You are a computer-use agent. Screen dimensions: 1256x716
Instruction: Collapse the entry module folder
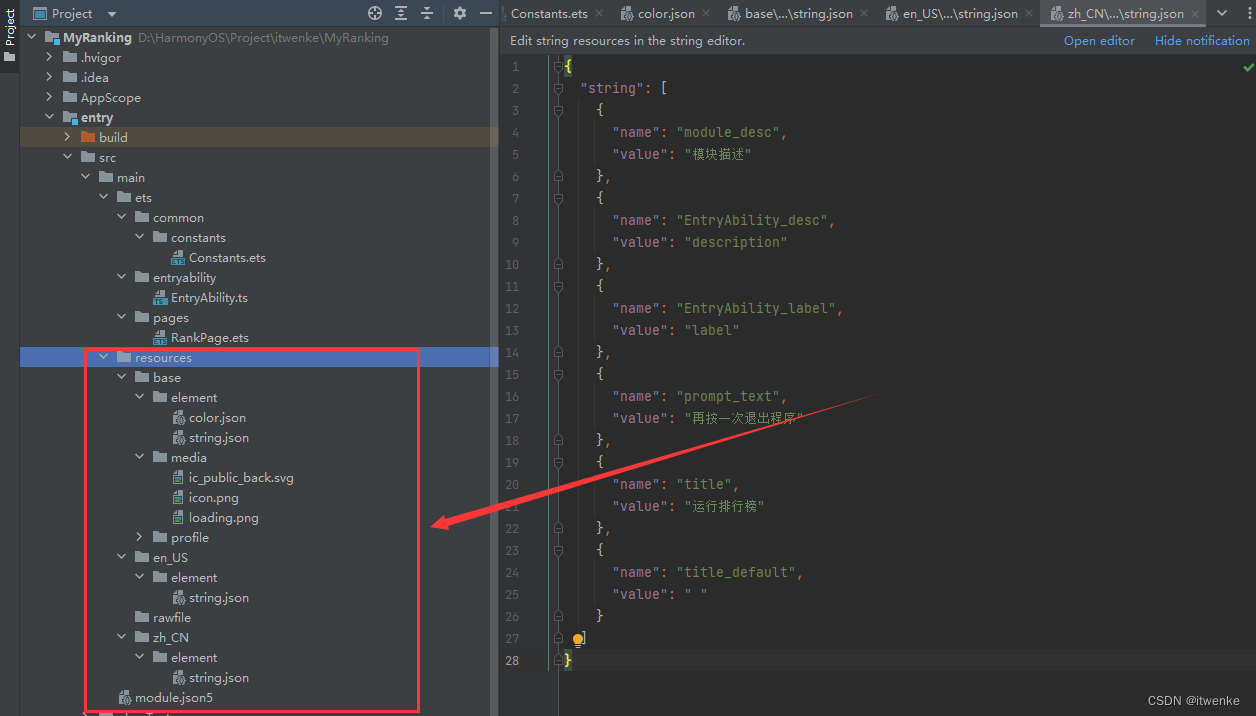pyautogui.click(x=50, y=118)
